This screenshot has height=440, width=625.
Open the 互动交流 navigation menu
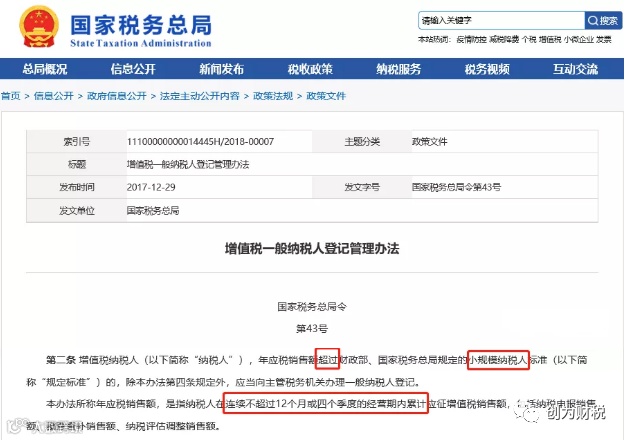[575, 69]
